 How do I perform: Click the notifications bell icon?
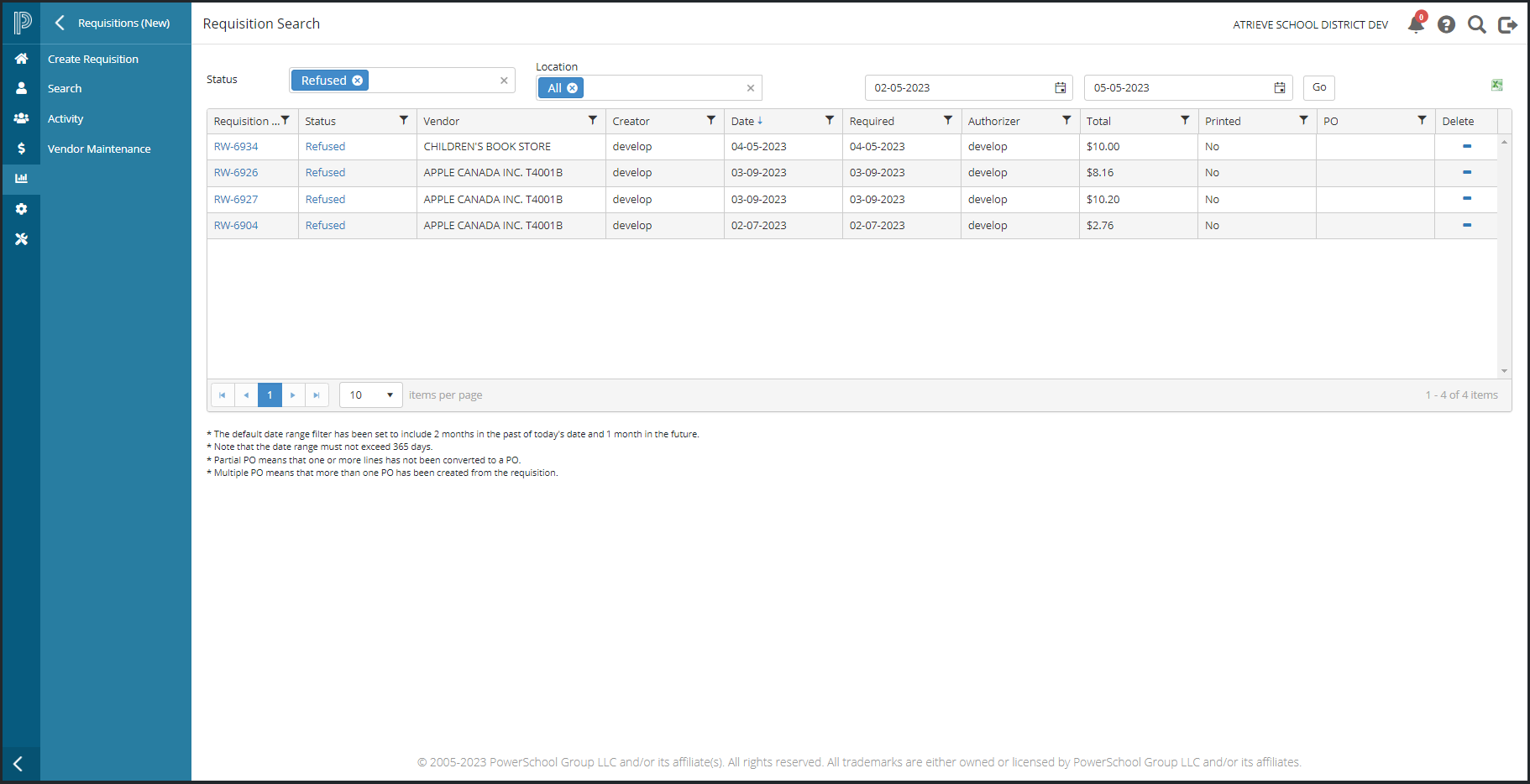1416,24
